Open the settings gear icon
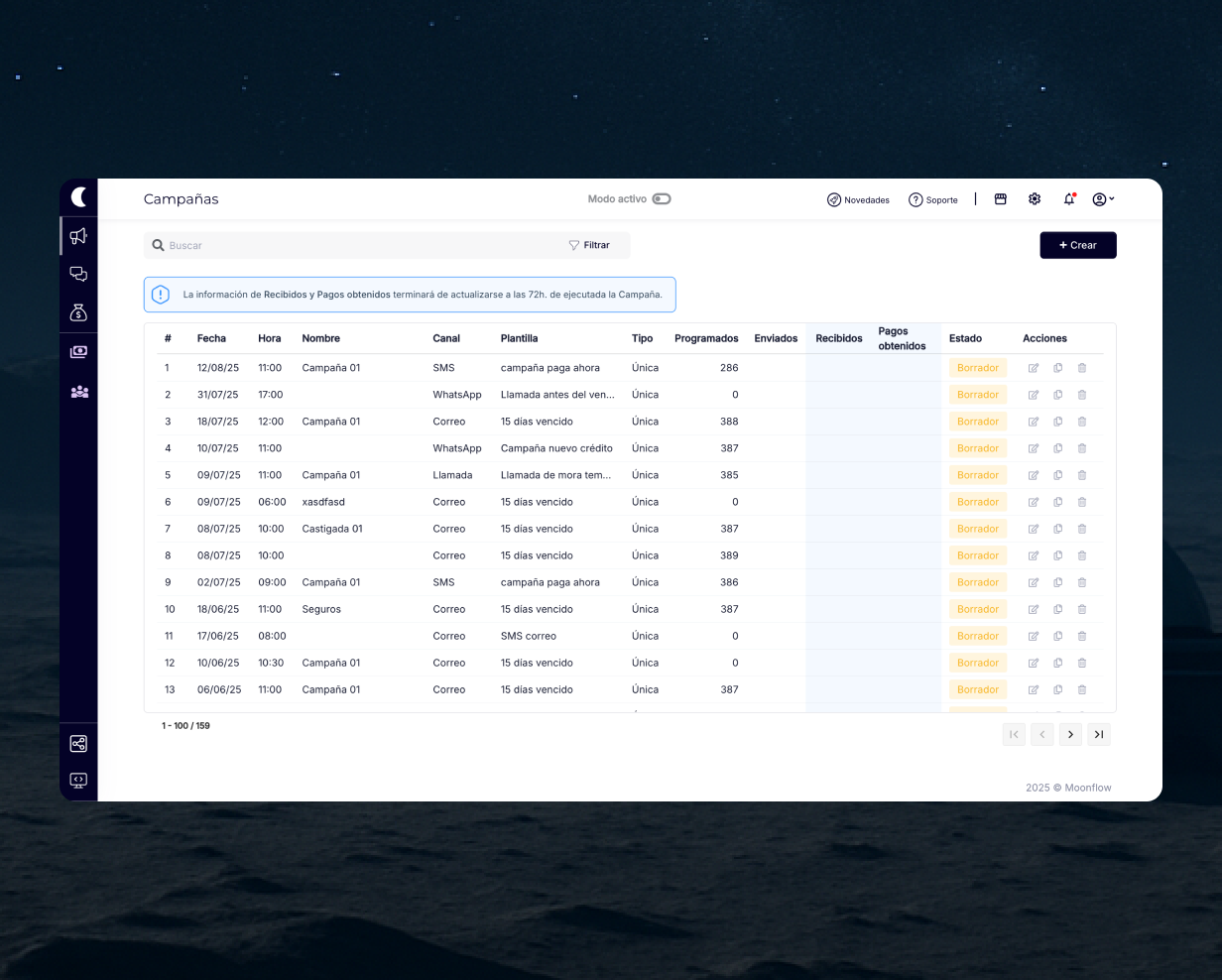 (x=1035, y=199)
